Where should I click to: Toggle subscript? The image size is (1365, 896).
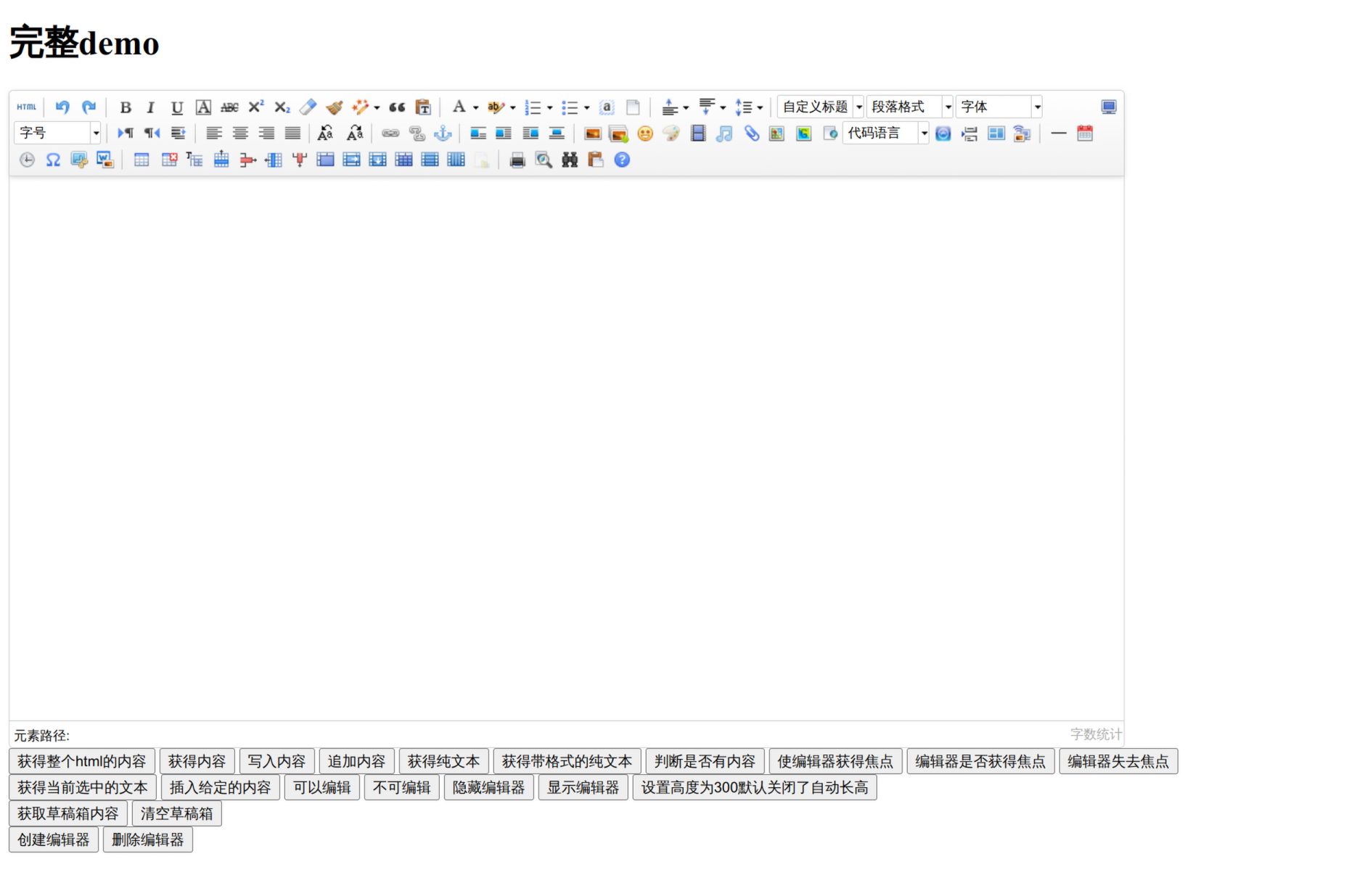(x=282, y=107)
